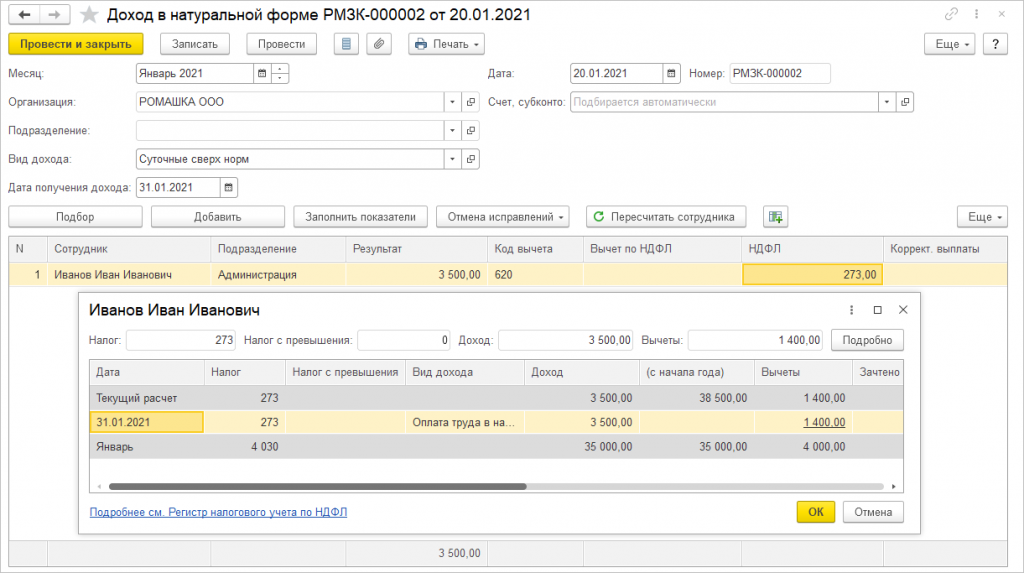Open the table Еще menu
Image resolution: width=1024 pixels, height=573 pixels.
981,217
